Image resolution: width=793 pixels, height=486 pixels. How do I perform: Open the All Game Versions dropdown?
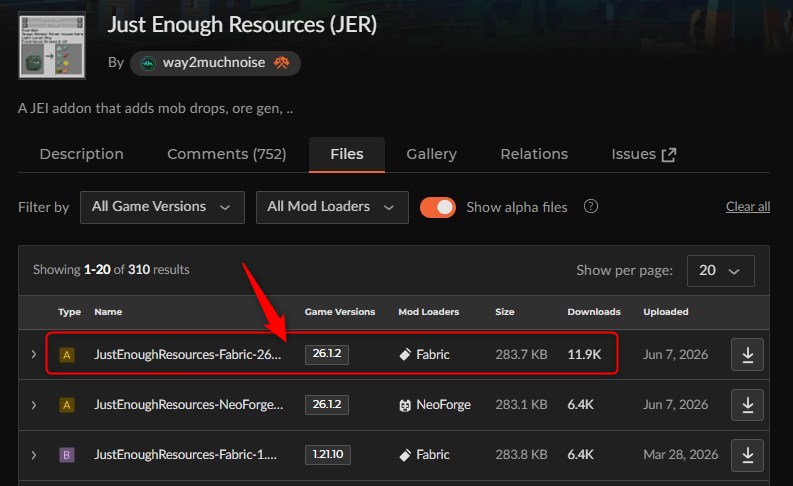point(162,207)
